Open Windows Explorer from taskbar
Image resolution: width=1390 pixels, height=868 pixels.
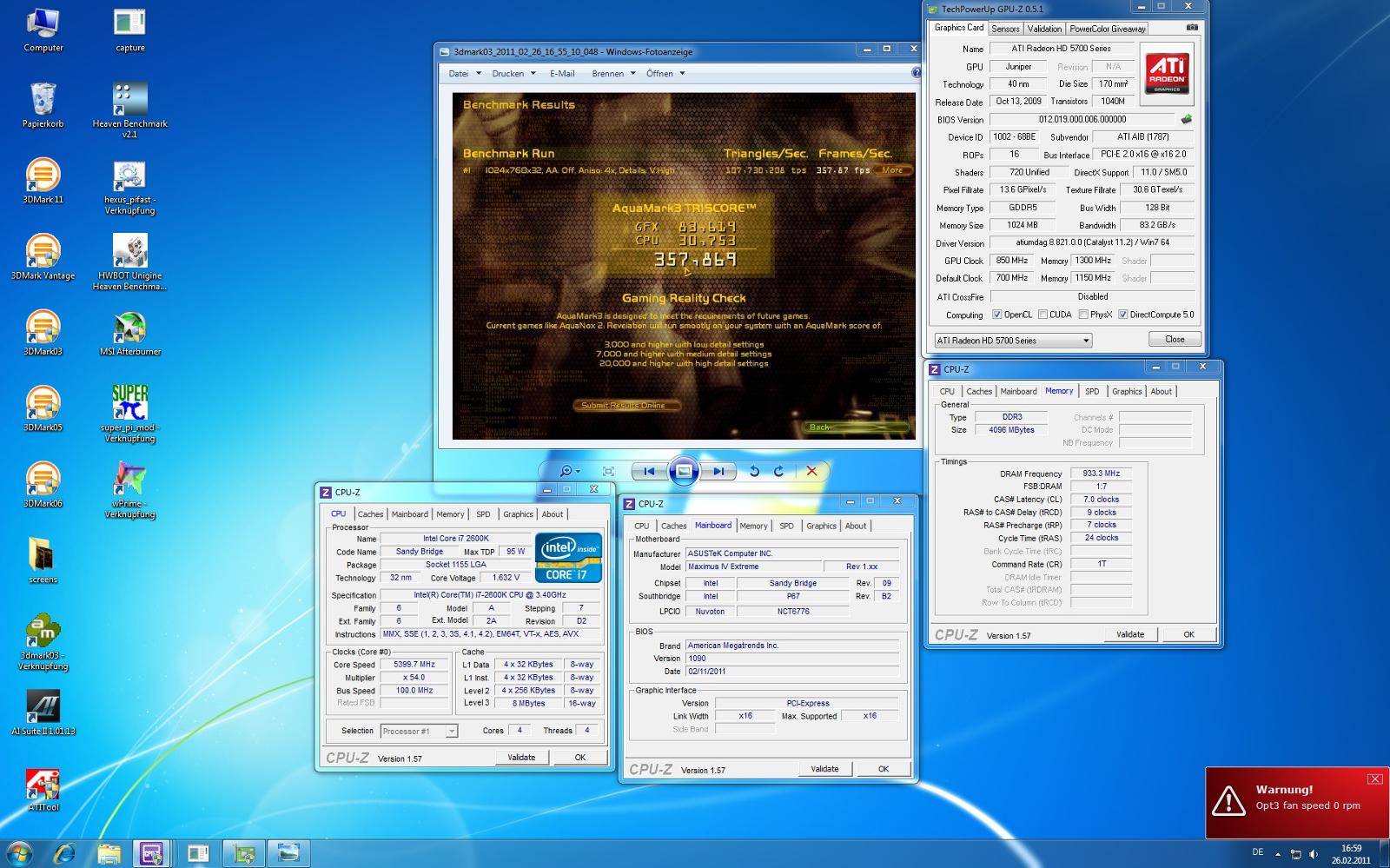[109, 854]
